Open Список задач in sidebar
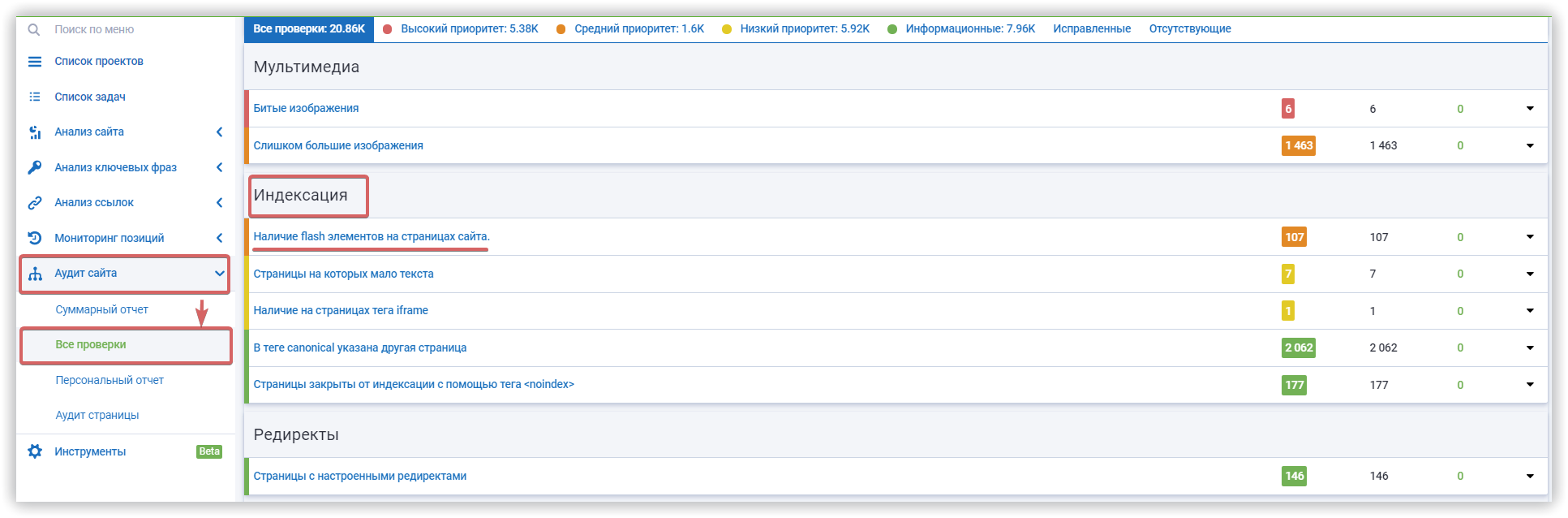The height and width of the screenshot is (518, 1568). tap(90, 97)
